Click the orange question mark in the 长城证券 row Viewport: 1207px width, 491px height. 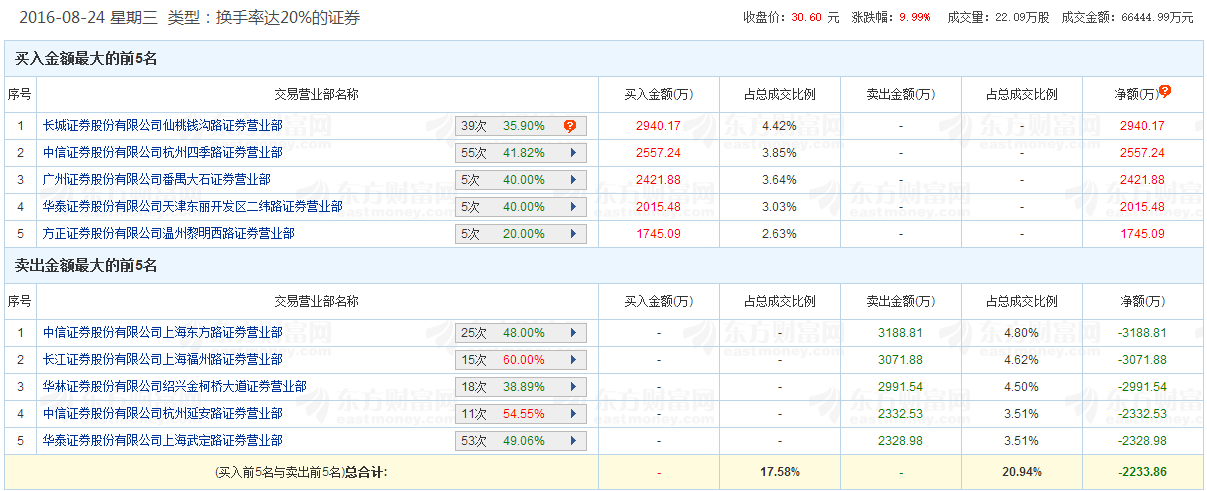tap(570, 126)
